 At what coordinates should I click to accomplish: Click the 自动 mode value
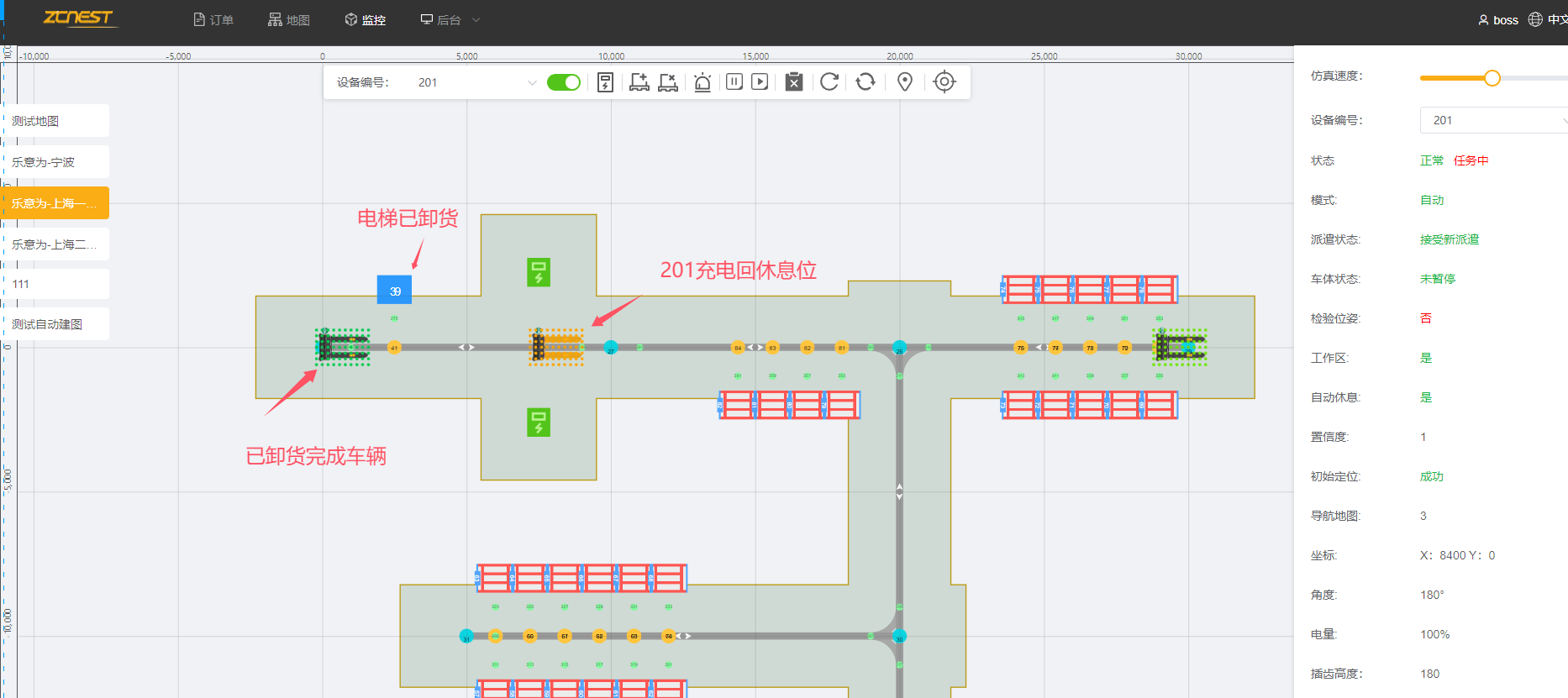point(1432,200)
